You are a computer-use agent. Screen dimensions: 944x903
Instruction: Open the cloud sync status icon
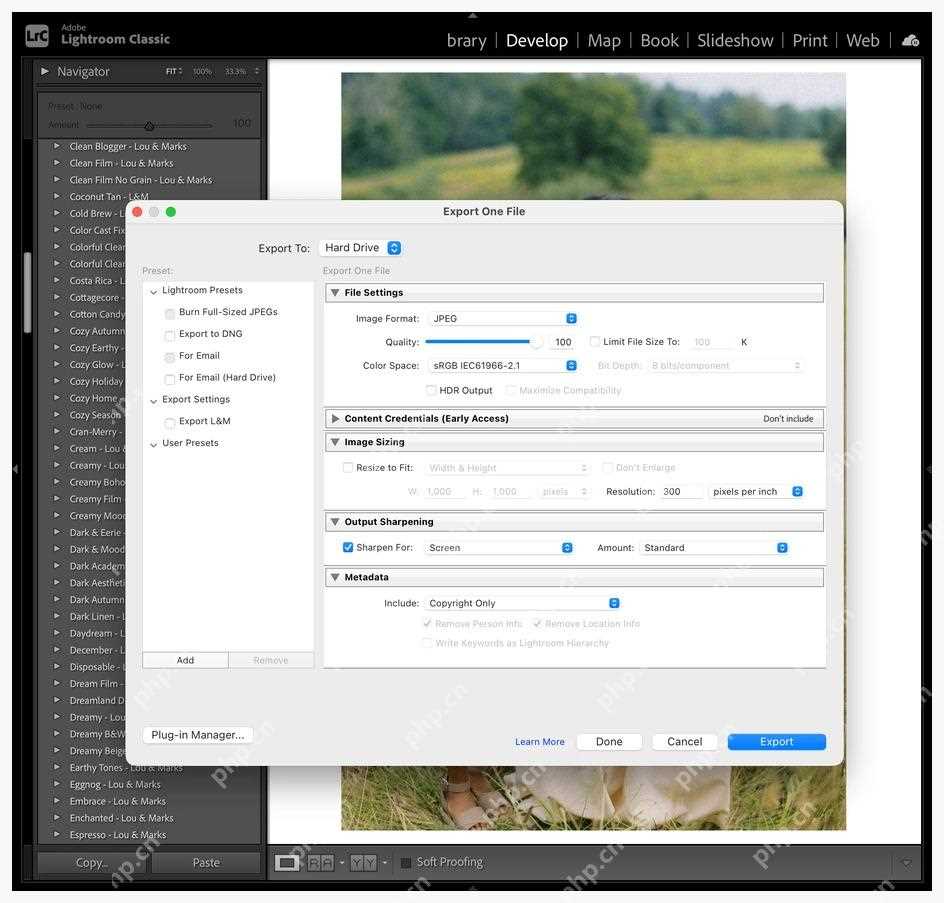pyautogui.click(x=910, y=40)
